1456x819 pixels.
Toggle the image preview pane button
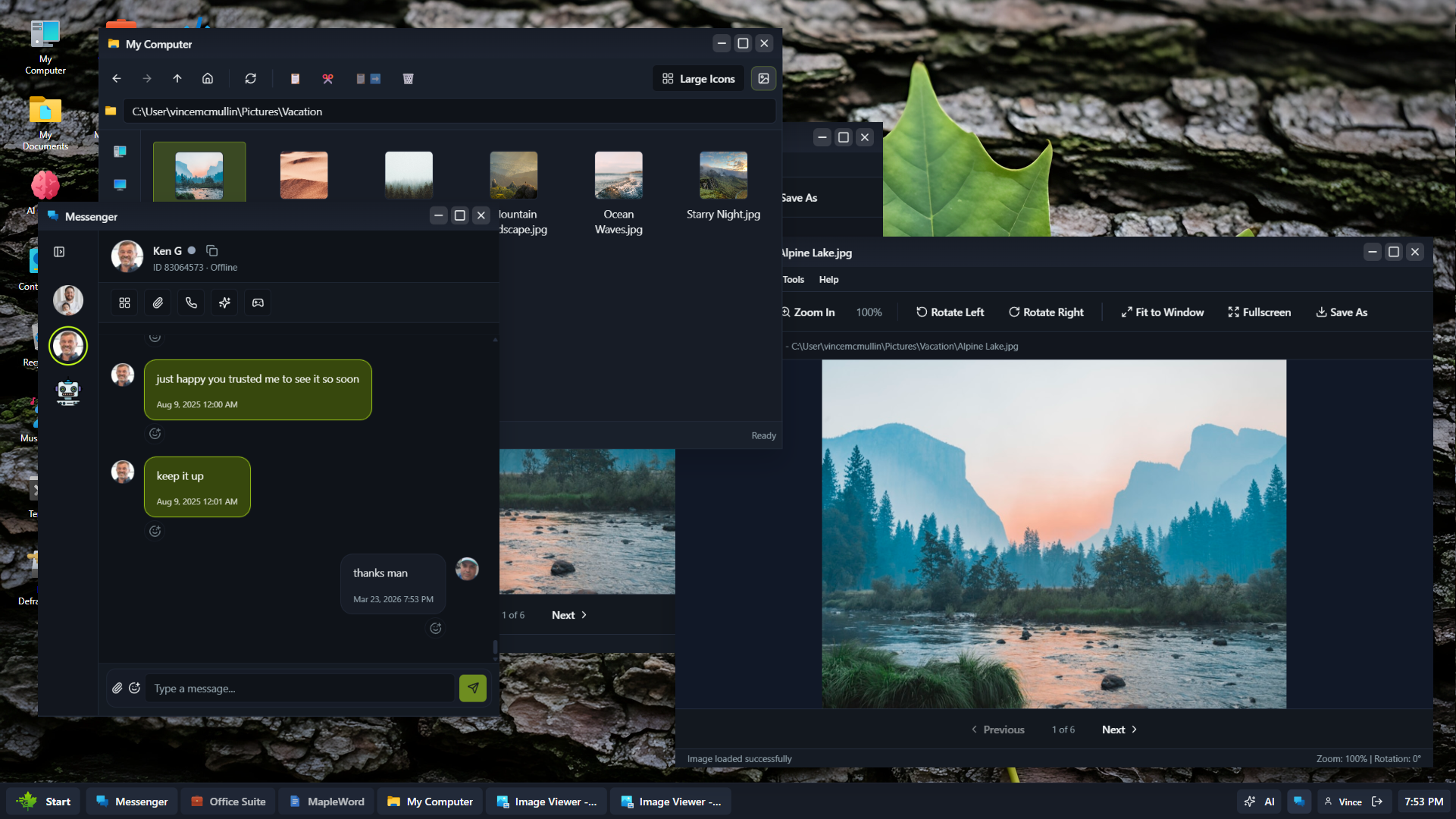click(x=763, y=79)
